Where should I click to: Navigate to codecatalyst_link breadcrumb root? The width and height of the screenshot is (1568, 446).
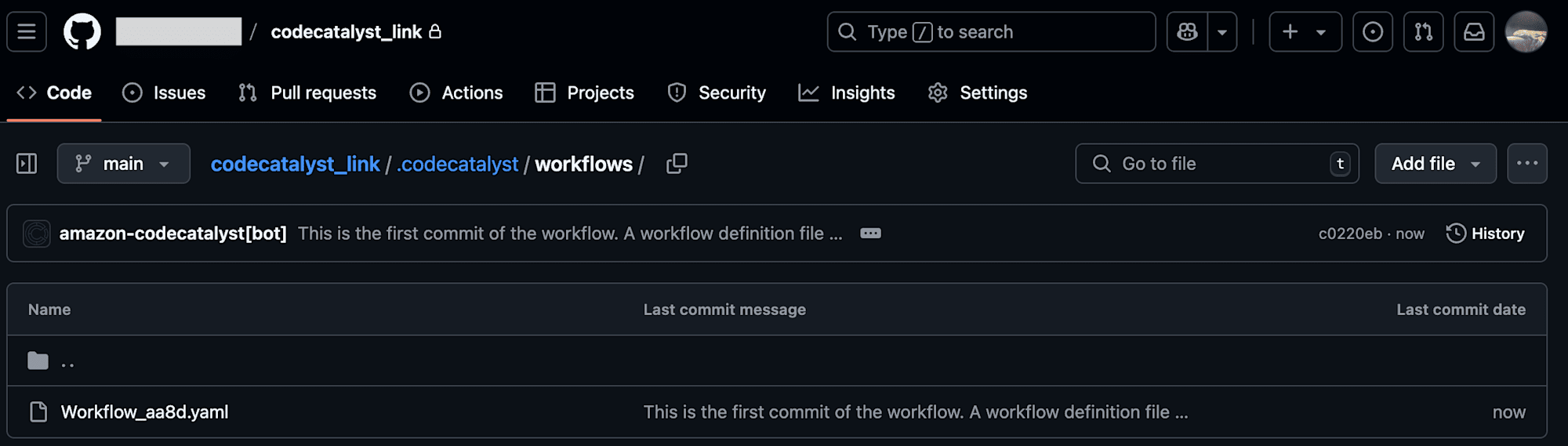(x=296, y=164)
